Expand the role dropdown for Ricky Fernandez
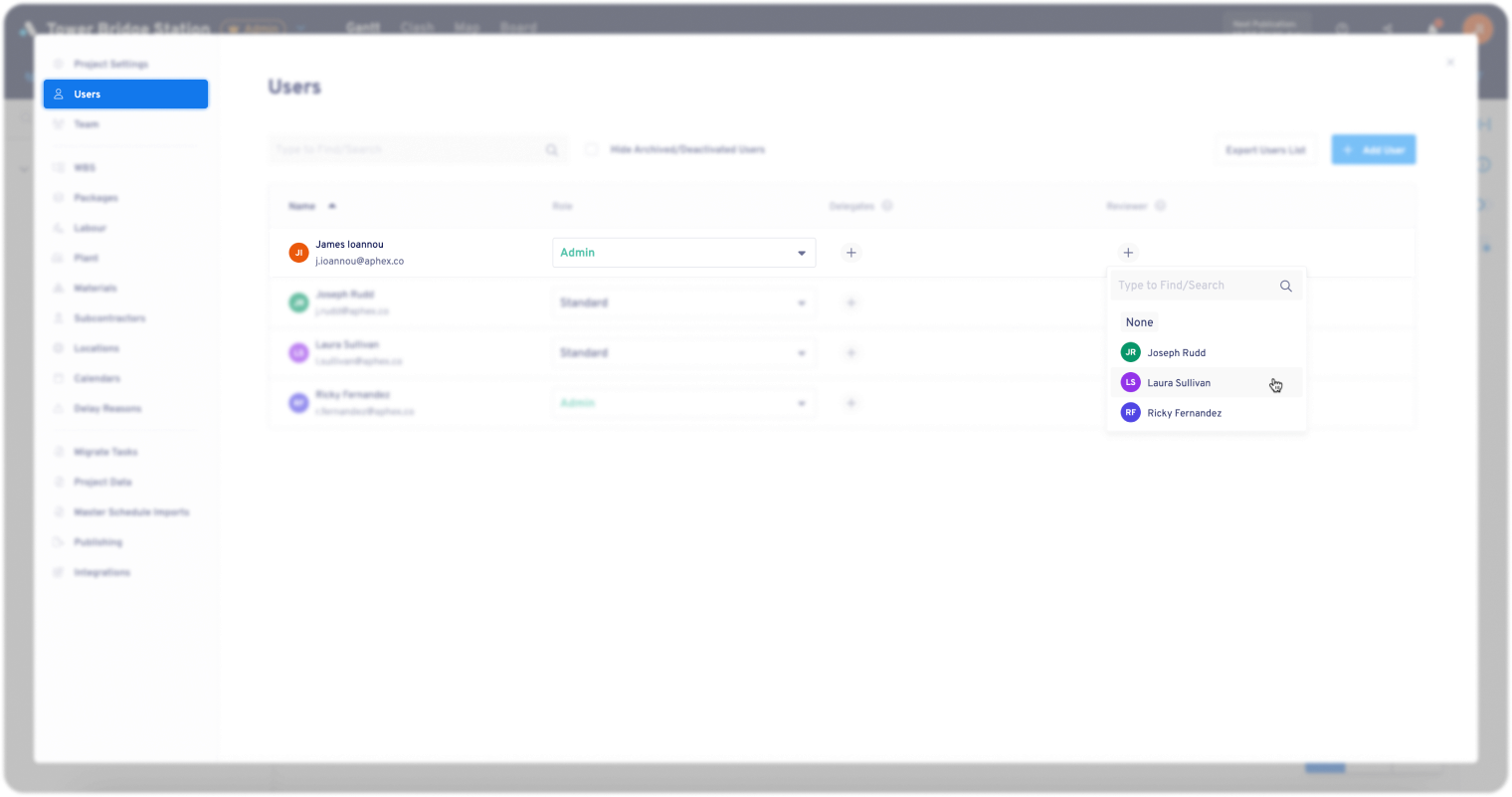 pyautogui.click(x=683, y=403)
